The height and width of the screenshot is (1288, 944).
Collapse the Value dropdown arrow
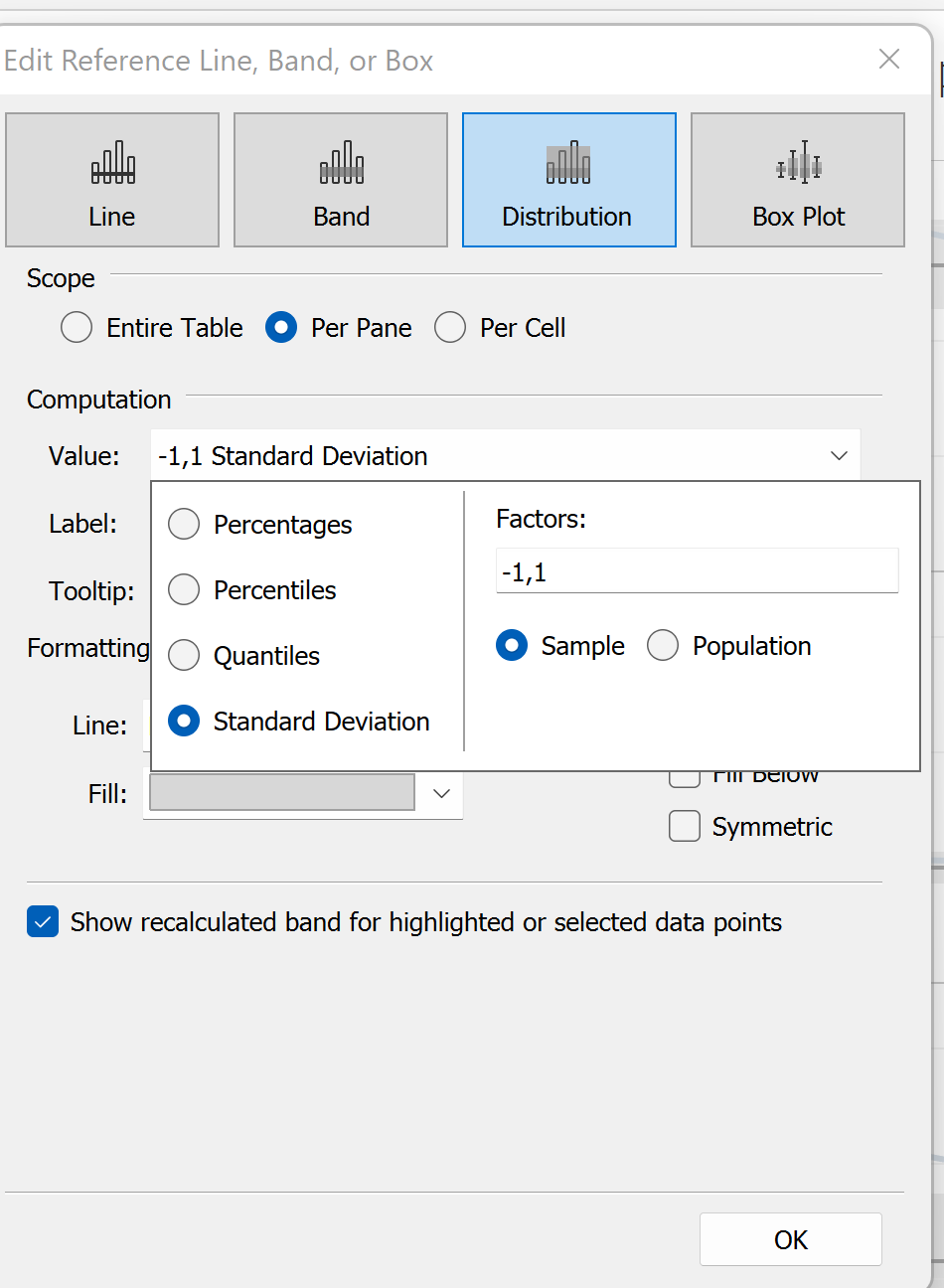[839, 456]
